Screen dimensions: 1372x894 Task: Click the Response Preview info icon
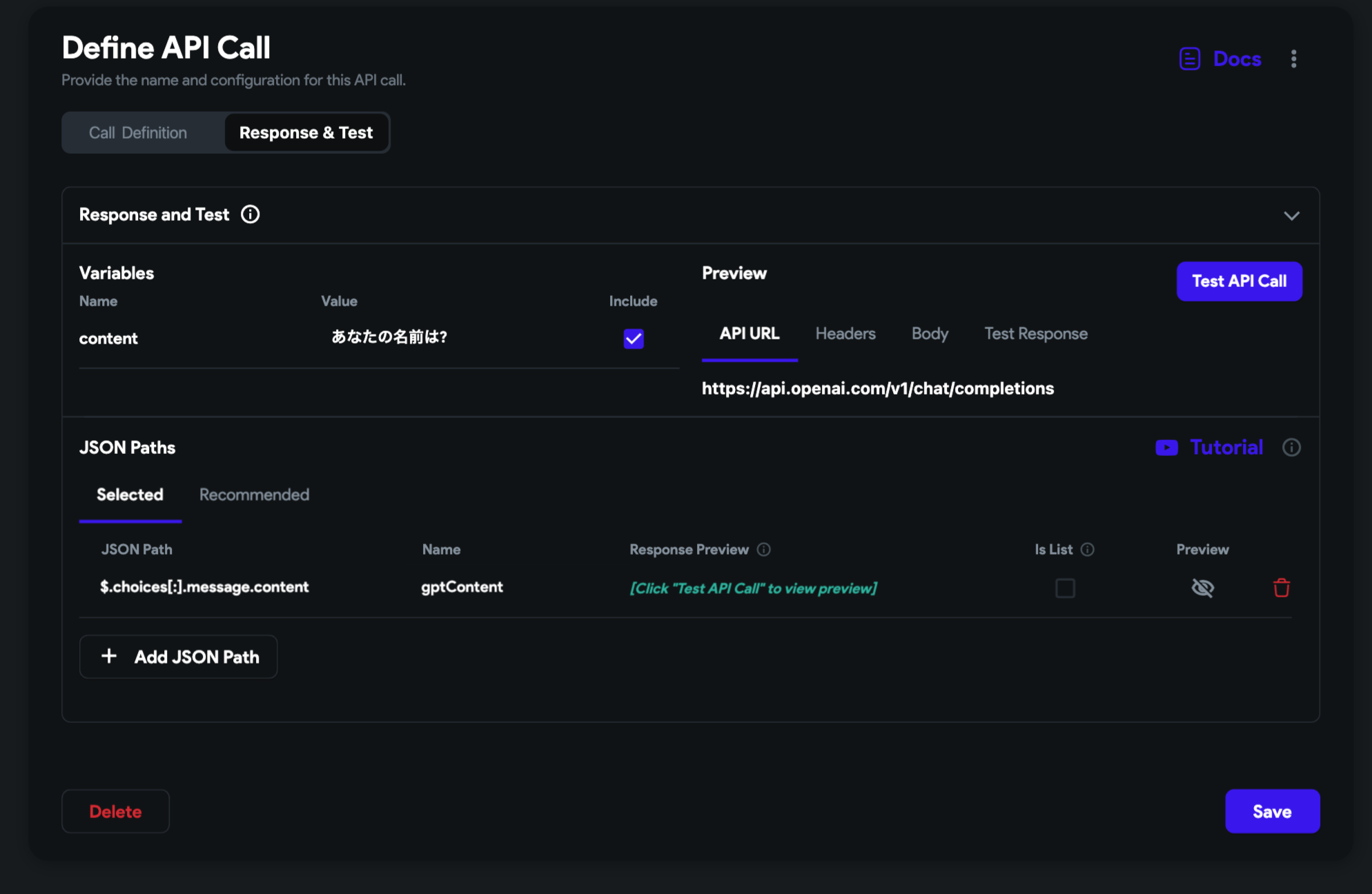tap(763, 550)
